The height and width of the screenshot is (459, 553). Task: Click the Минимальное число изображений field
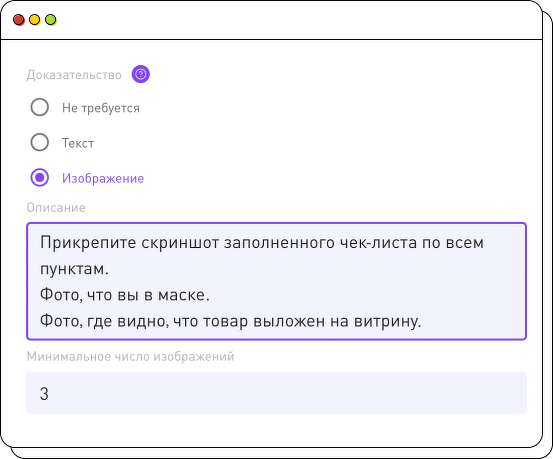[276, 393]
